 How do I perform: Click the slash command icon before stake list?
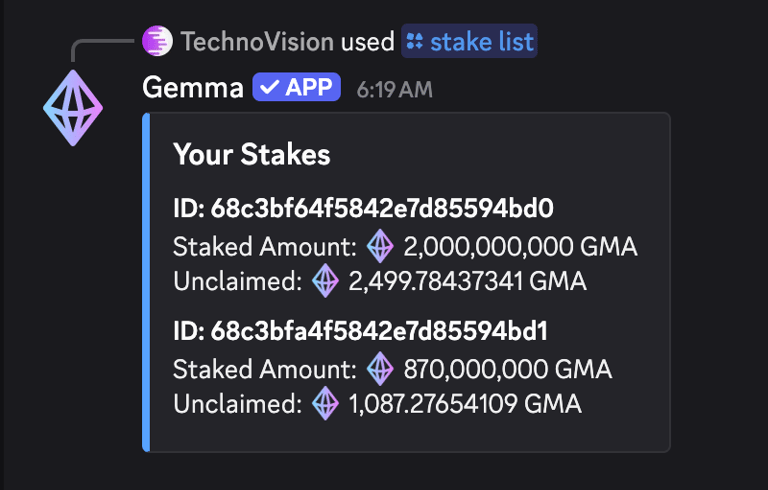tap(415, 41)
